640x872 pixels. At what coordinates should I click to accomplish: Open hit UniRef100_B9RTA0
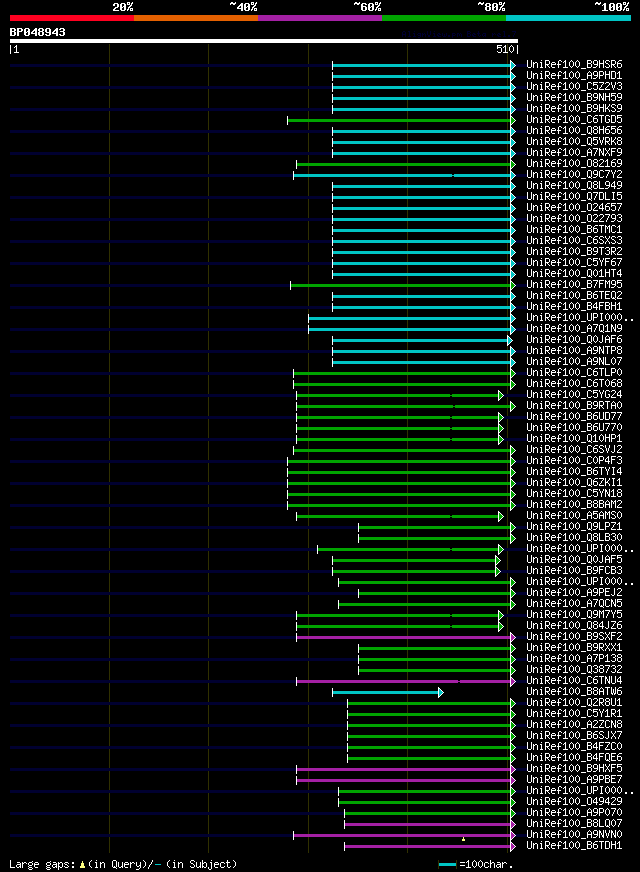(574, 406)
